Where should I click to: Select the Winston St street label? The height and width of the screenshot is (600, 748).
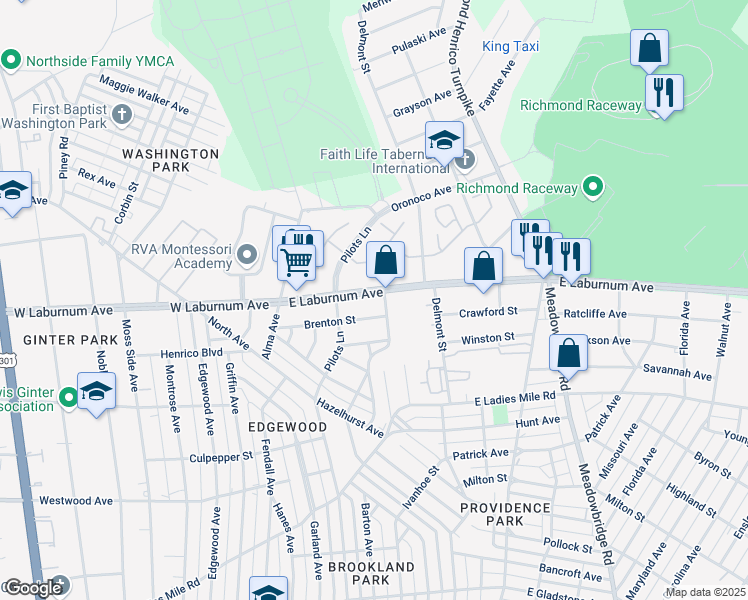click(488, 338)
